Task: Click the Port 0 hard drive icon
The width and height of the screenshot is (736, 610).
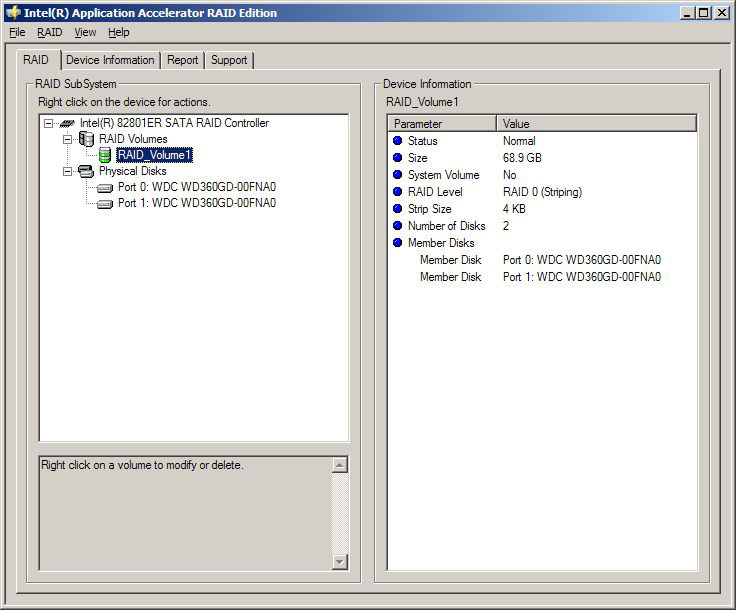Action: tap(105, 188)
